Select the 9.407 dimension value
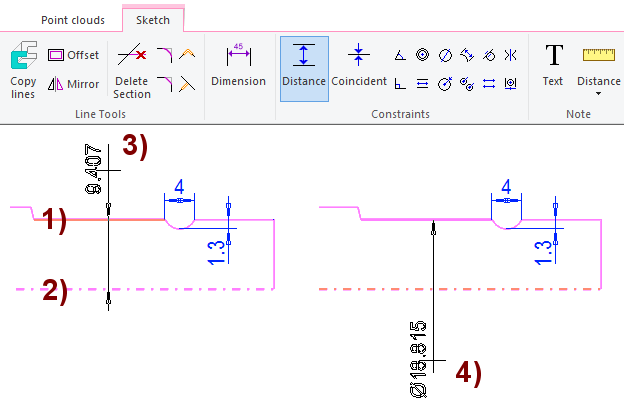 (93, 169)
